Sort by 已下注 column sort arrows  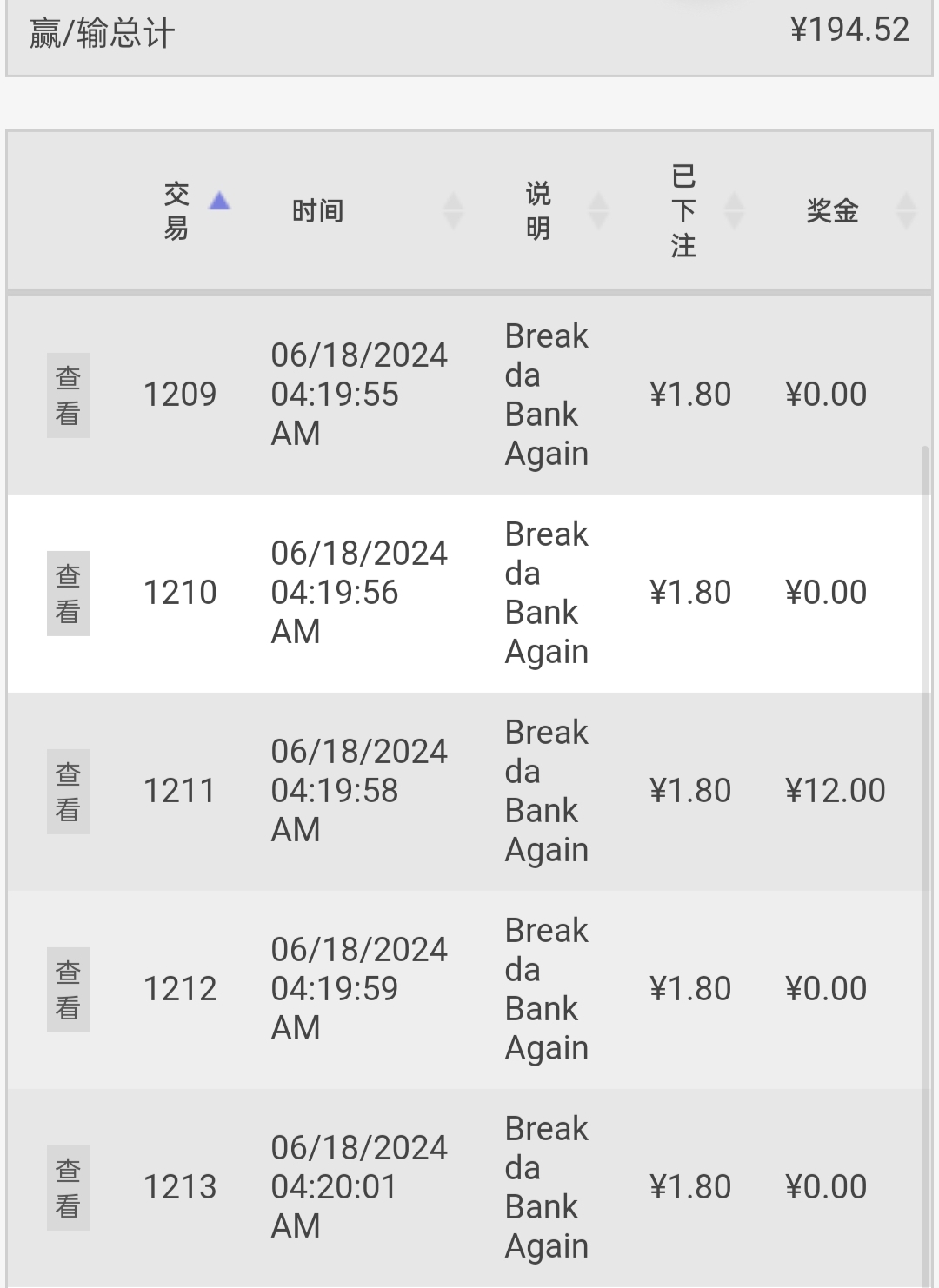pos(735,211)
